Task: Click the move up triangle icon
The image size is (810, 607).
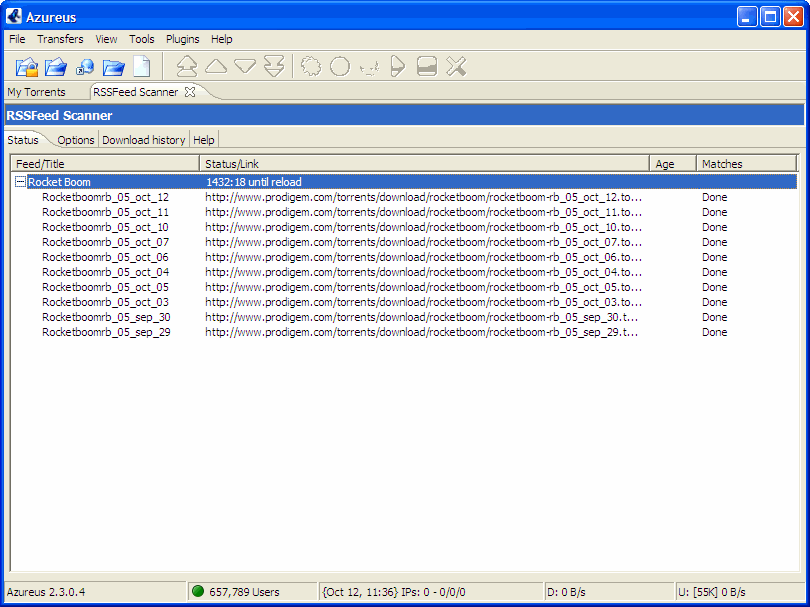Action: [x=216, y=66]
